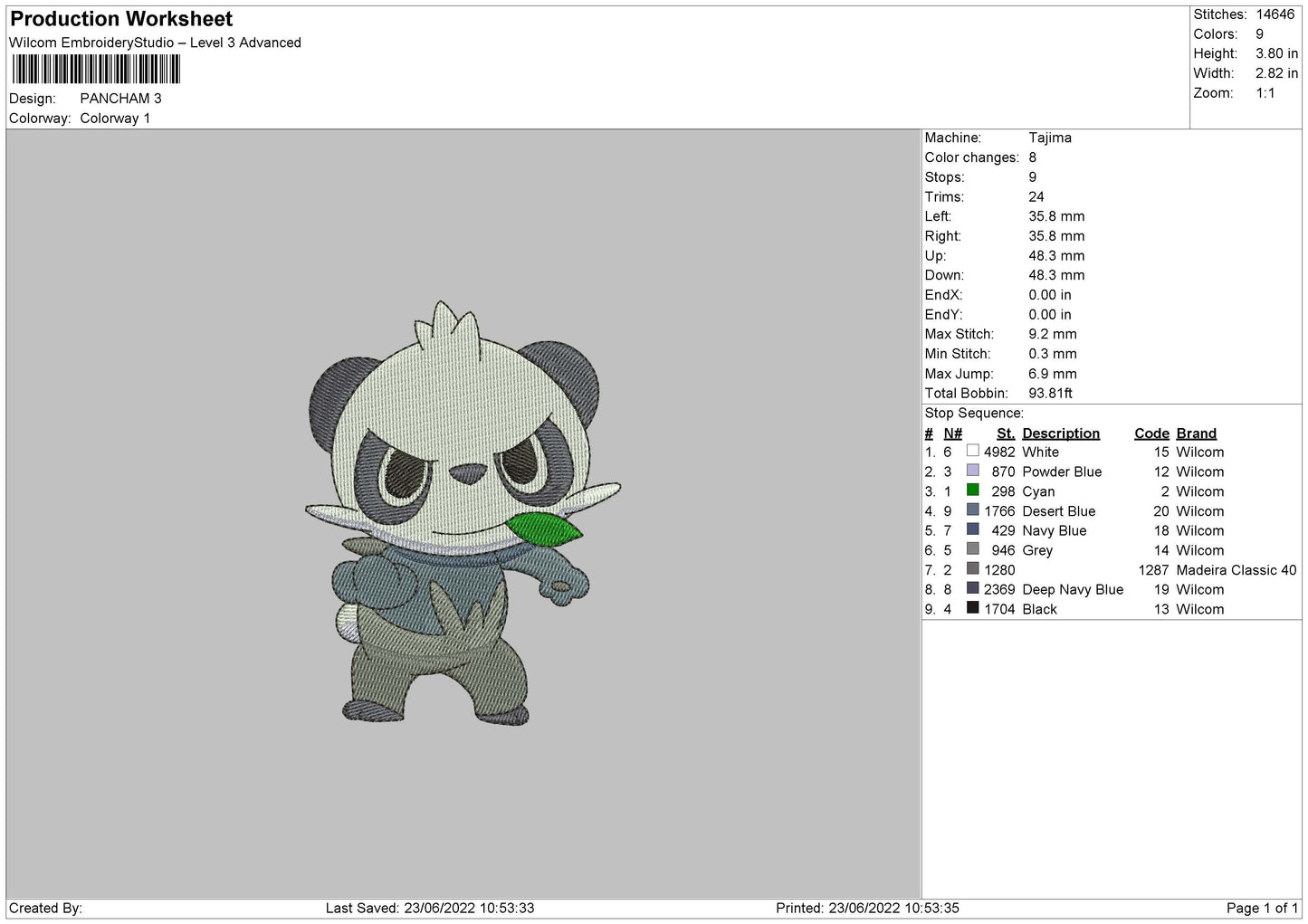
Task: Click the 'Description' column header
Action: coord(1061,433)
